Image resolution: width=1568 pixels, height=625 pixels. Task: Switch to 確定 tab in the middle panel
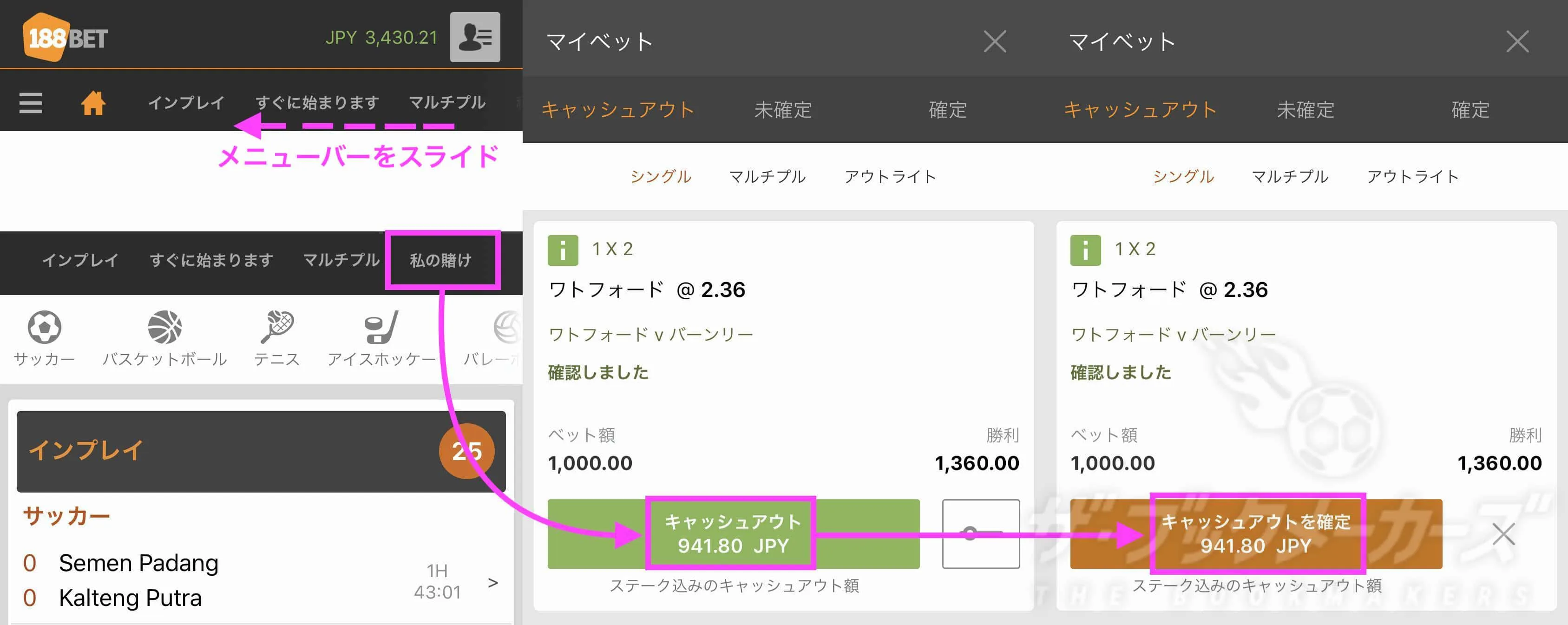coord(948,110)
